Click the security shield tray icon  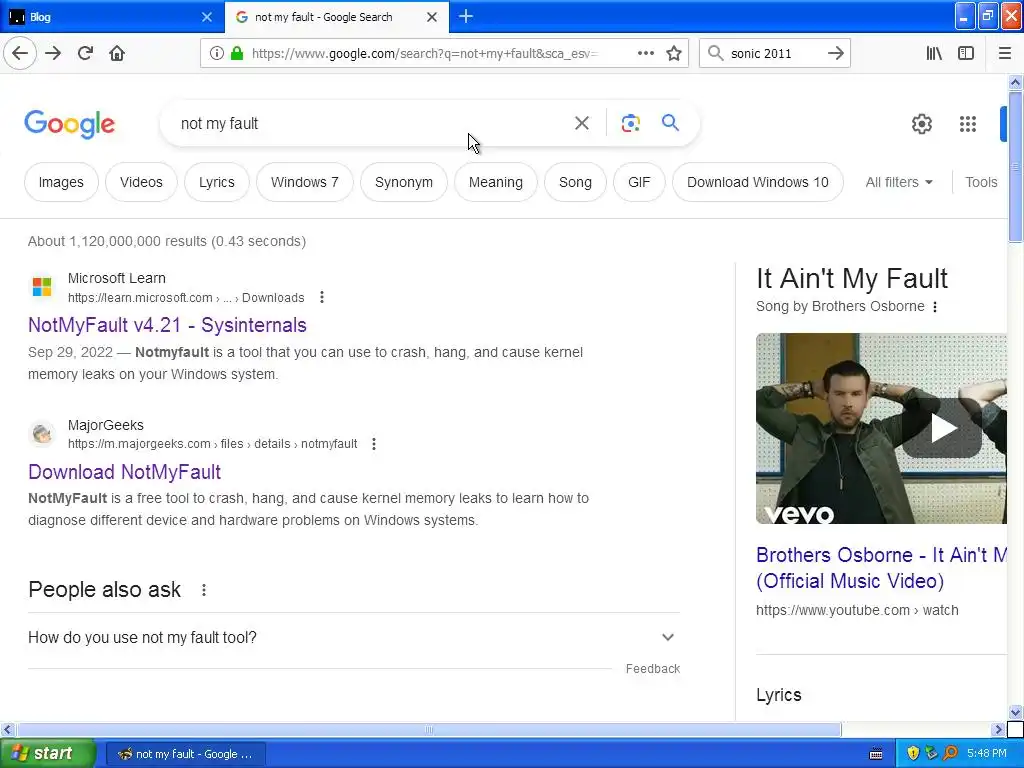point(913,753)
